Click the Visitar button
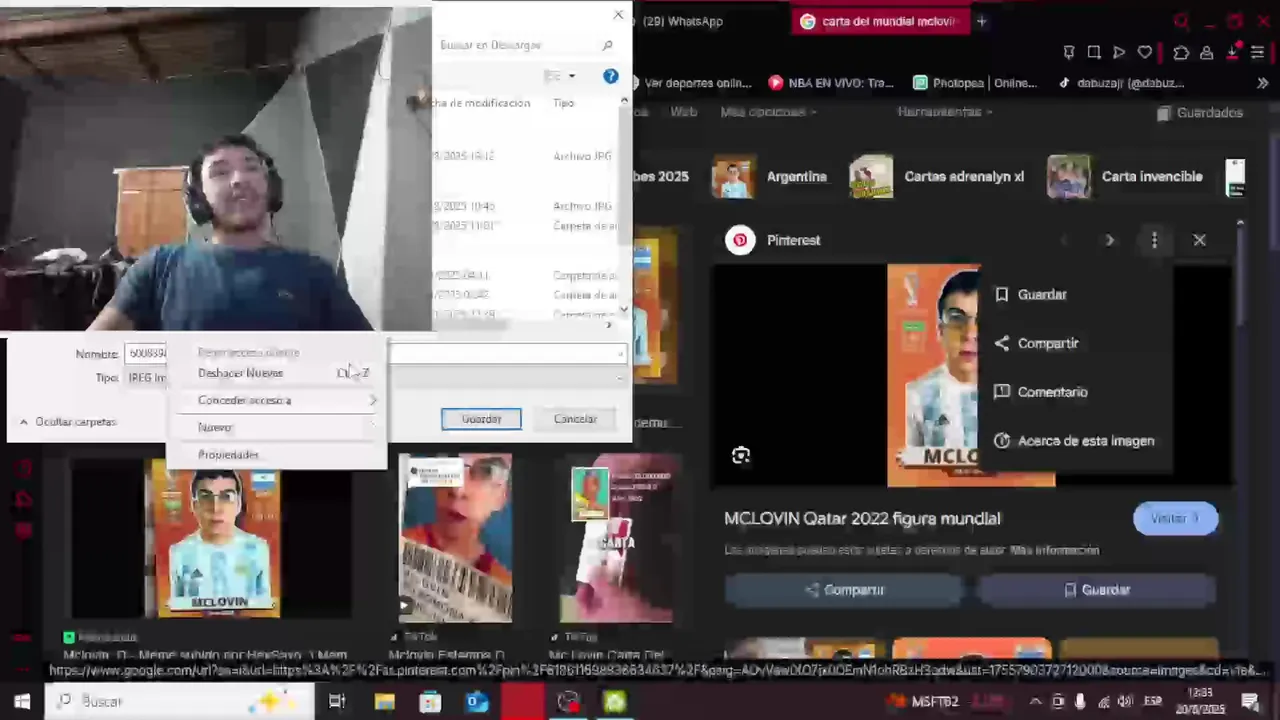1280x720 pixels. [1175, 518]
